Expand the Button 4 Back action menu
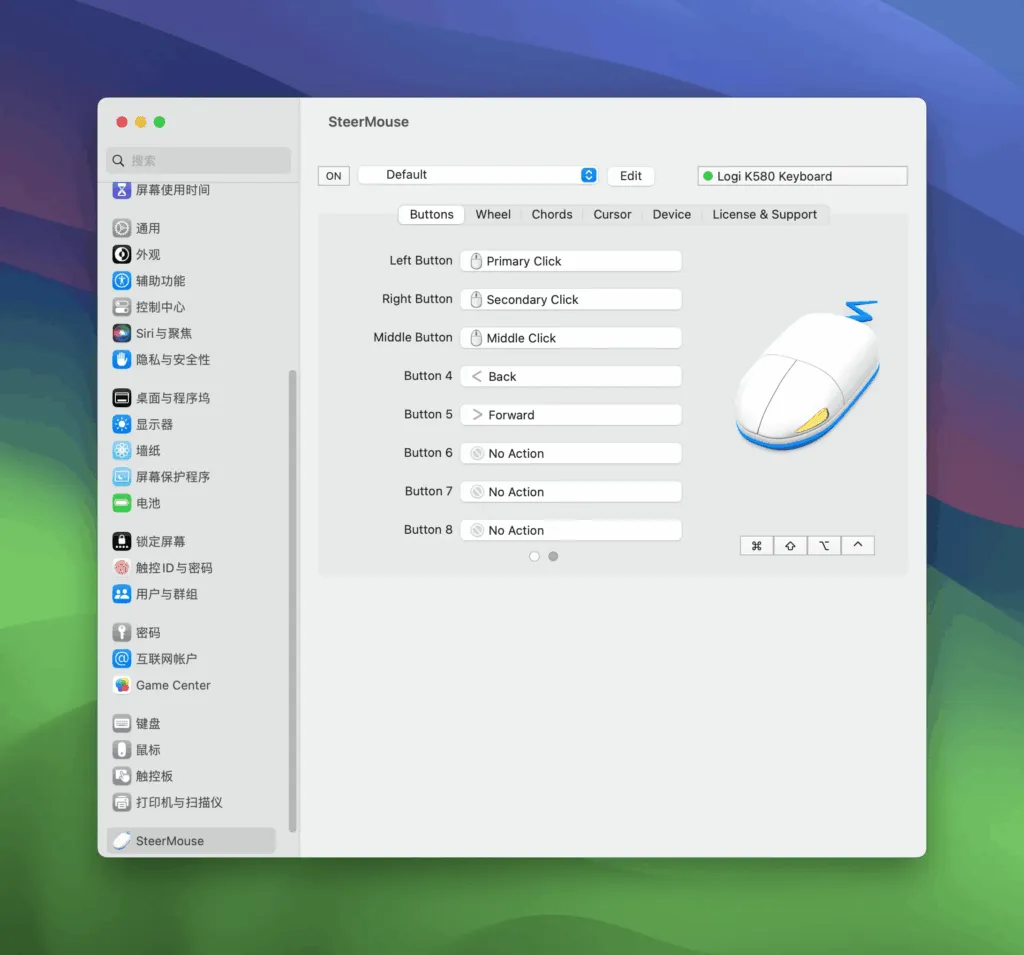1024x955 pixels. point(570,377)
